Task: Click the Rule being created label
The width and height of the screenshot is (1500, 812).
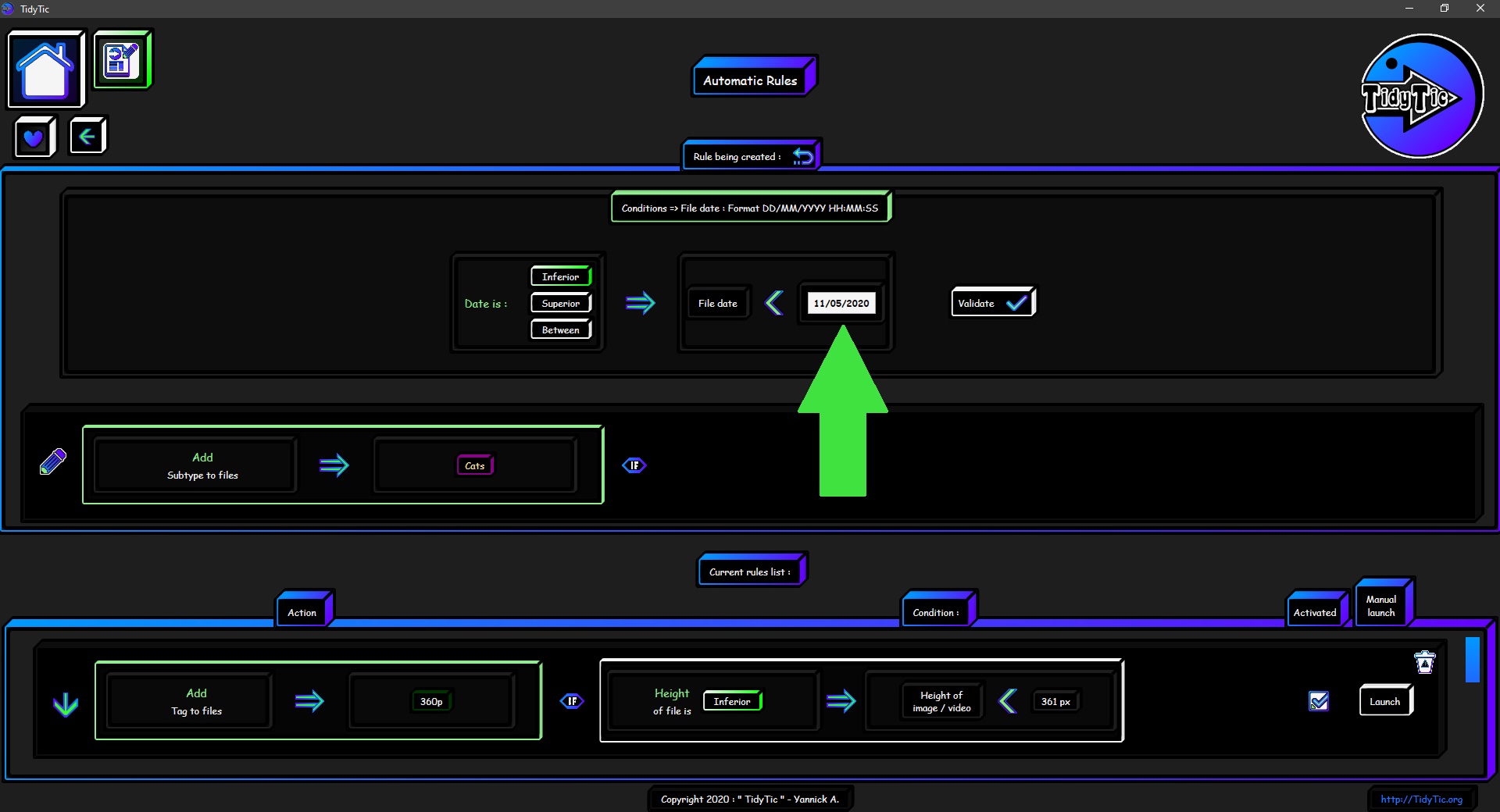Action: click(x=737, y=157)
